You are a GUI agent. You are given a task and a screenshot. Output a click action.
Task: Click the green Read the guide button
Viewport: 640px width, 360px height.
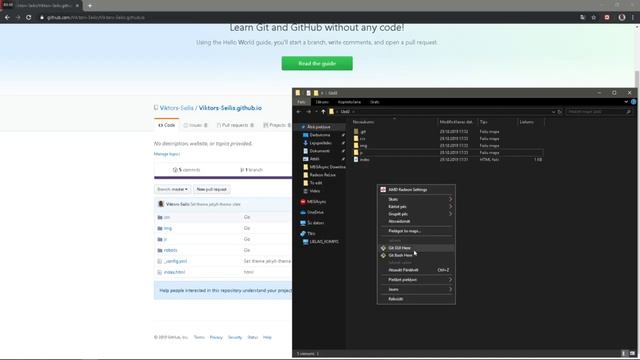coord(317,63)
